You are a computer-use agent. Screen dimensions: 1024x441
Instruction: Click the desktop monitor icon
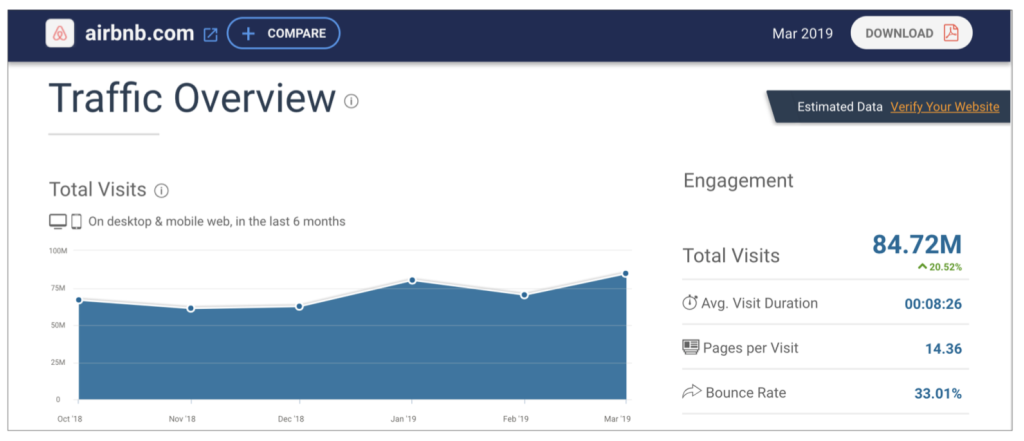tap(58, 222)
